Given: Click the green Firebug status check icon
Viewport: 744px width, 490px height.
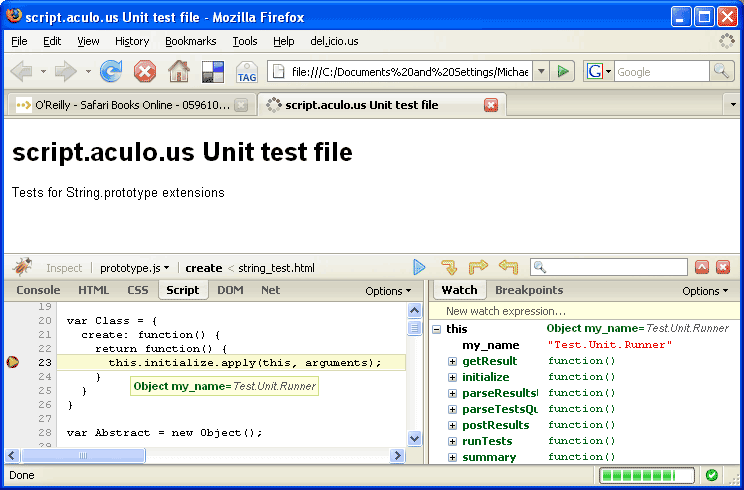Looking at the screenshot, I should 711,475.
